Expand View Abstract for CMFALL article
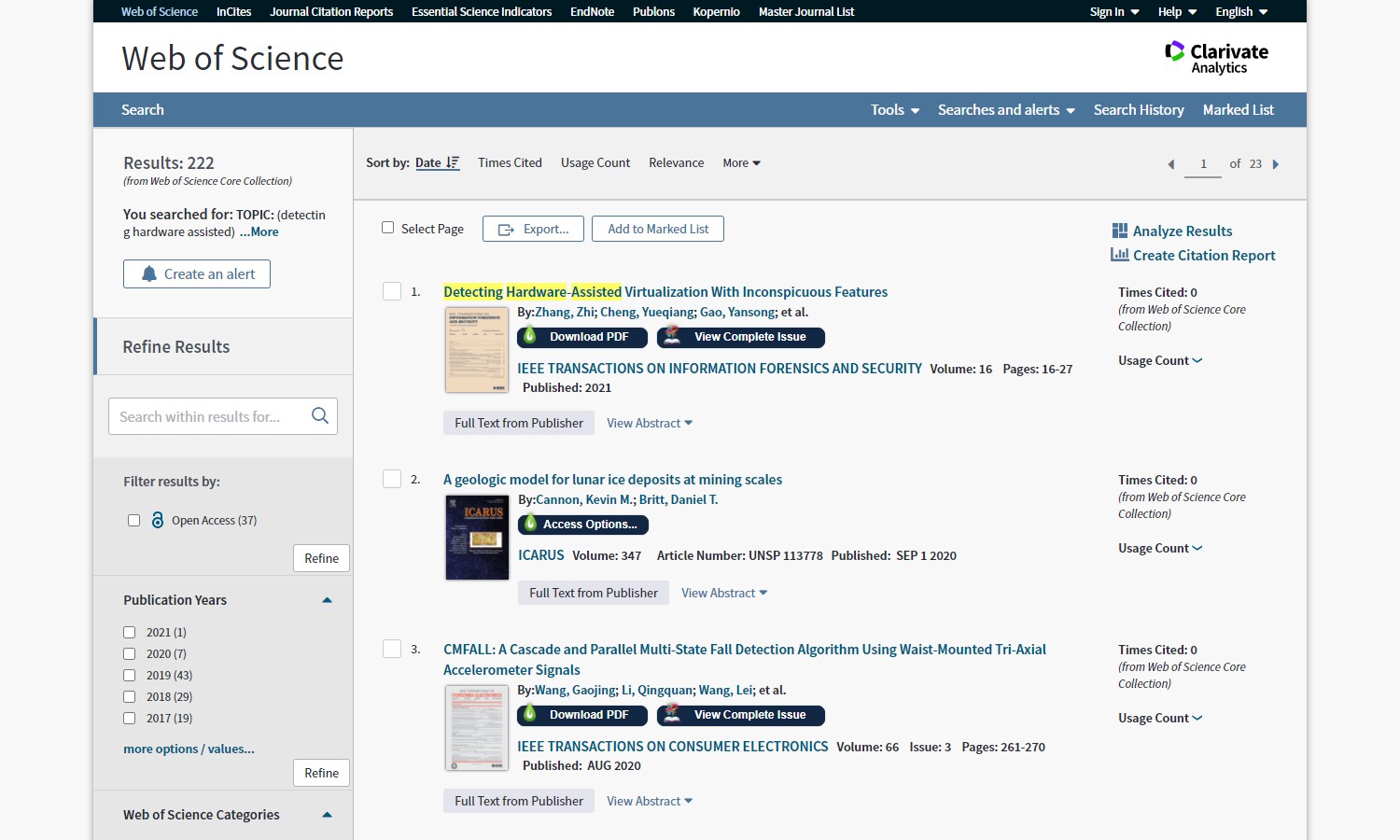This screenshot has width=1400, height=840. (x=650, y=801)
